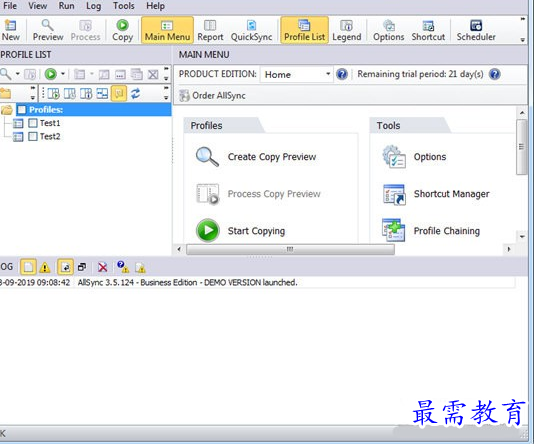The width and height of the screenshot is (534, 444).
Task: Click main menu vertical scrollbar down arrow
Action: click(522, 236)
